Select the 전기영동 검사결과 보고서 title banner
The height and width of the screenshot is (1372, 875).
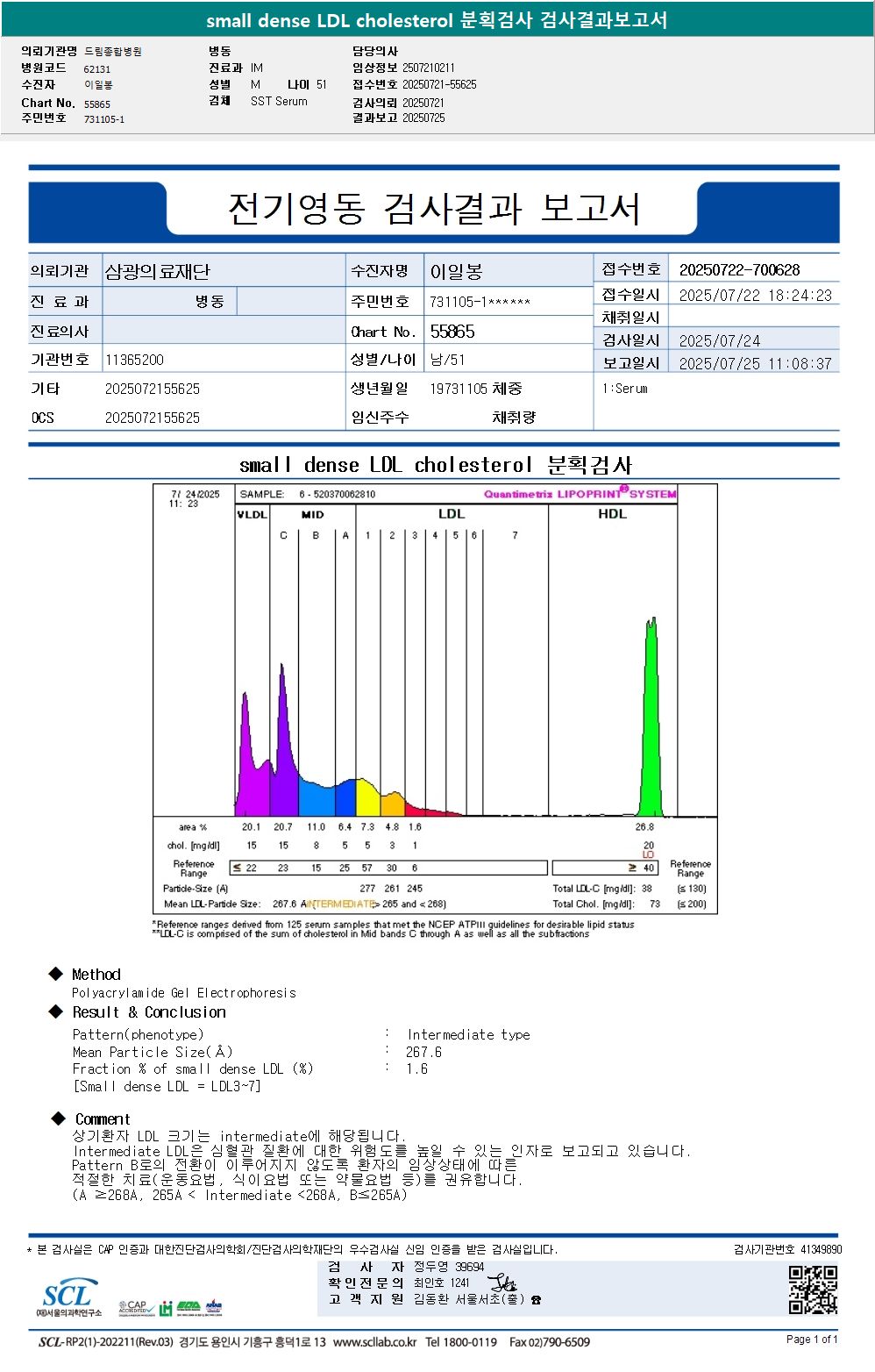tap(433, 209)
